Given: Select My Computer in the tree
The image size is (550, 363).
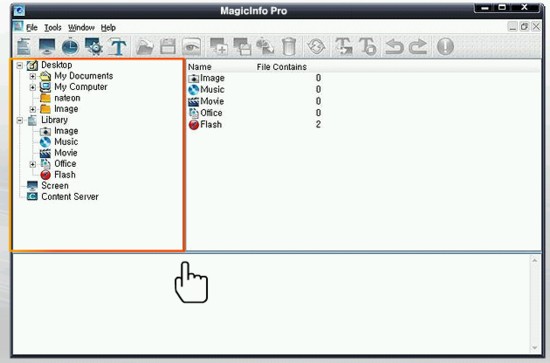Looking at the screenshot, I should pyautogui.click(x=81, y=87).
